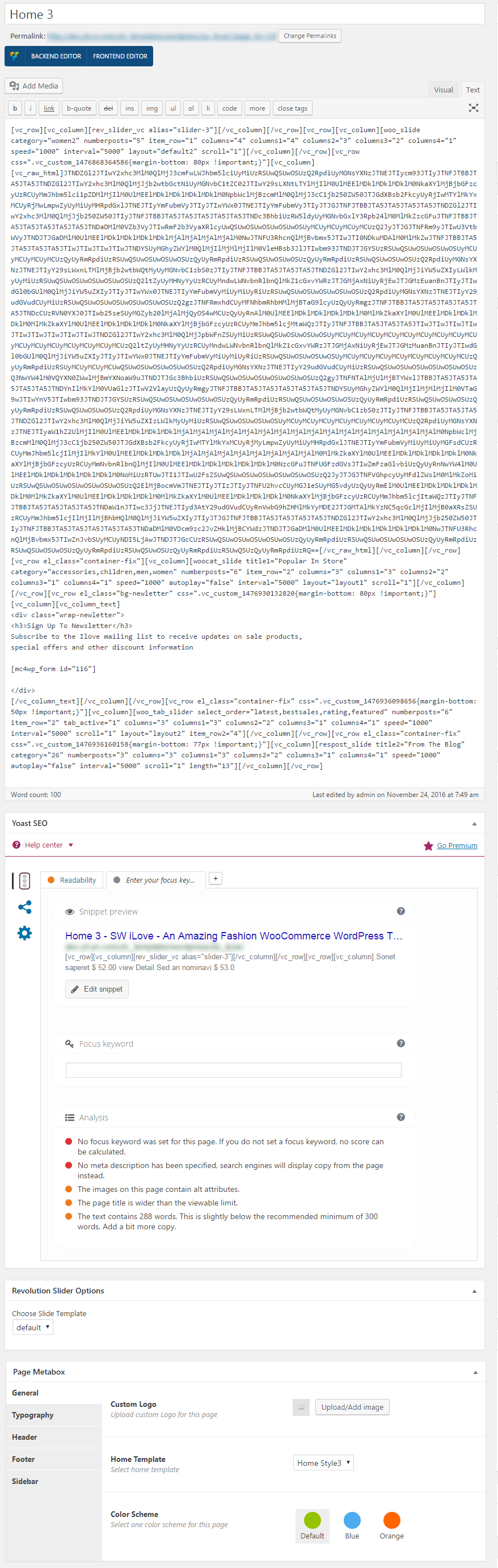Click into the Focus keyword input field
The width and height of the screenshot is (498, 1568).
234,1070
